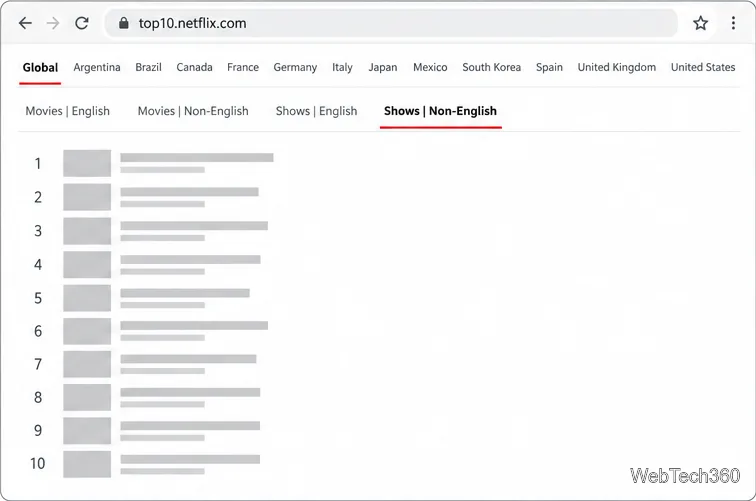Select the Global region tab

tap(40, 68)
